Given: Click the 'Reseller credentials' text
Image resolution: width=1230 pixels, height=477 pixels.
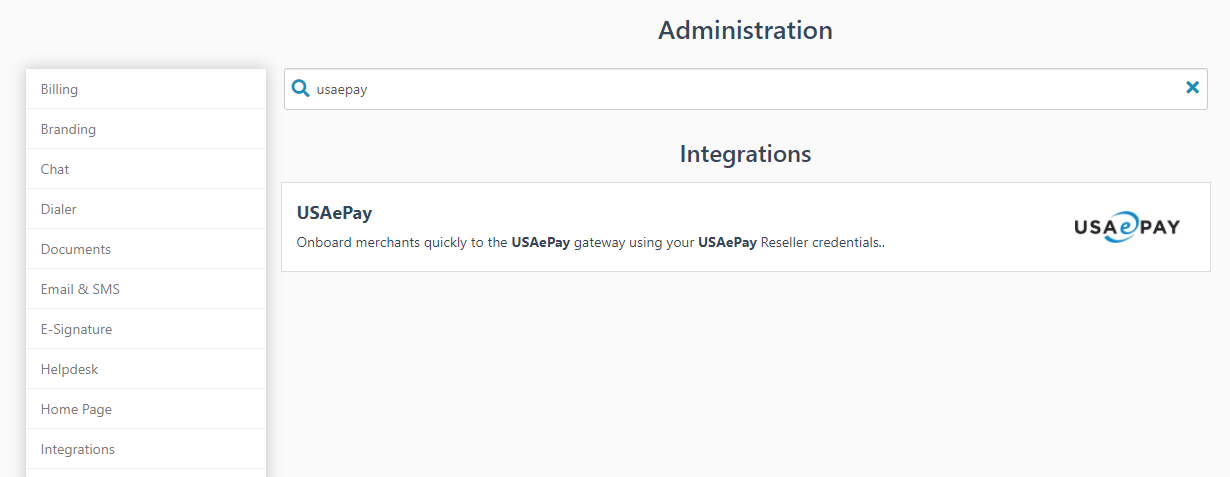Looking at the screenshot, I should 820,242.
